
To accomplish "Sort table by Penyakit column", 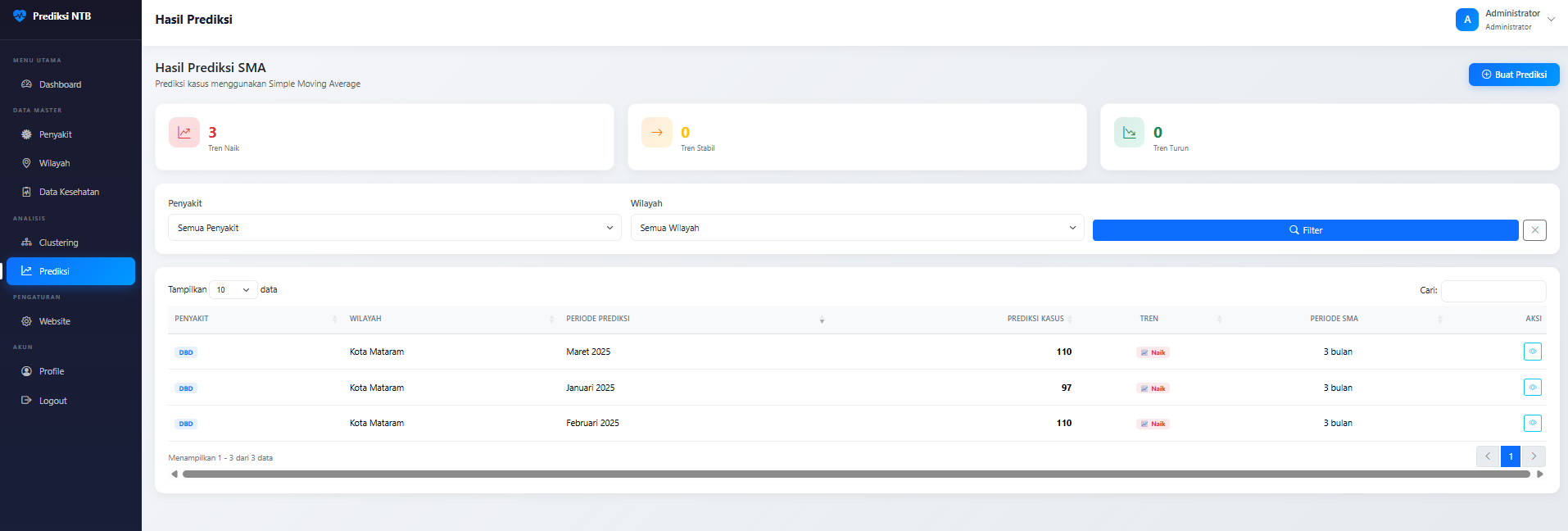I will click(x=255, y=319).
